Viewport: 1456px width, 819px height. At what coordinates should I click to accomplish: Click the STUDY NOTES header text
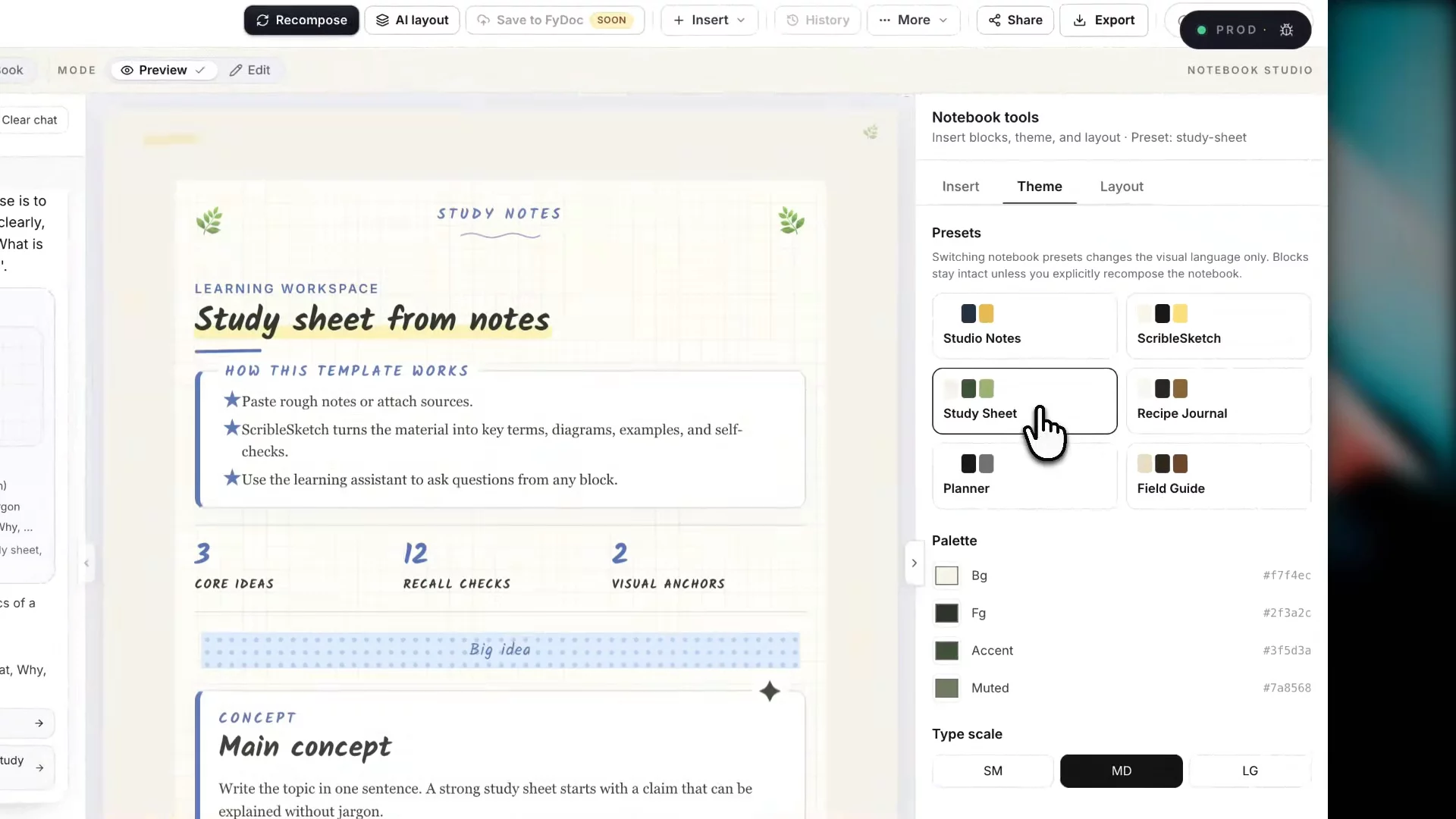pos(499,214)
